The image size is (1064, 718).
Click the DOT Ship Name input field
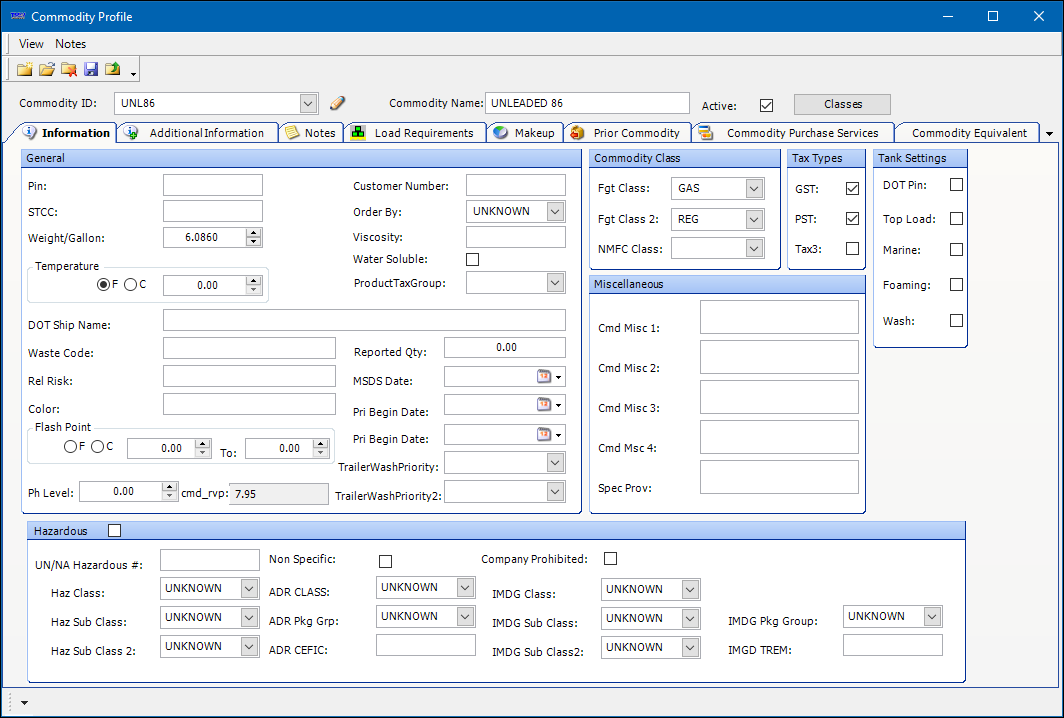tap(364, 320)
